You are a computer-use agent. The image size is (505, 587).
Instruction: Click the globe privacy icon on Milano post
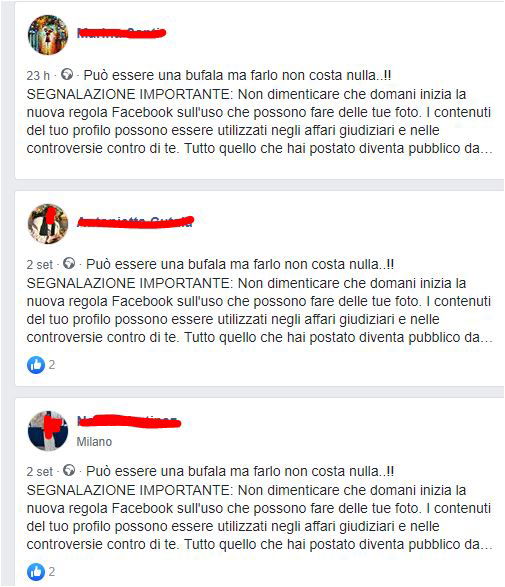pos(69,470)
